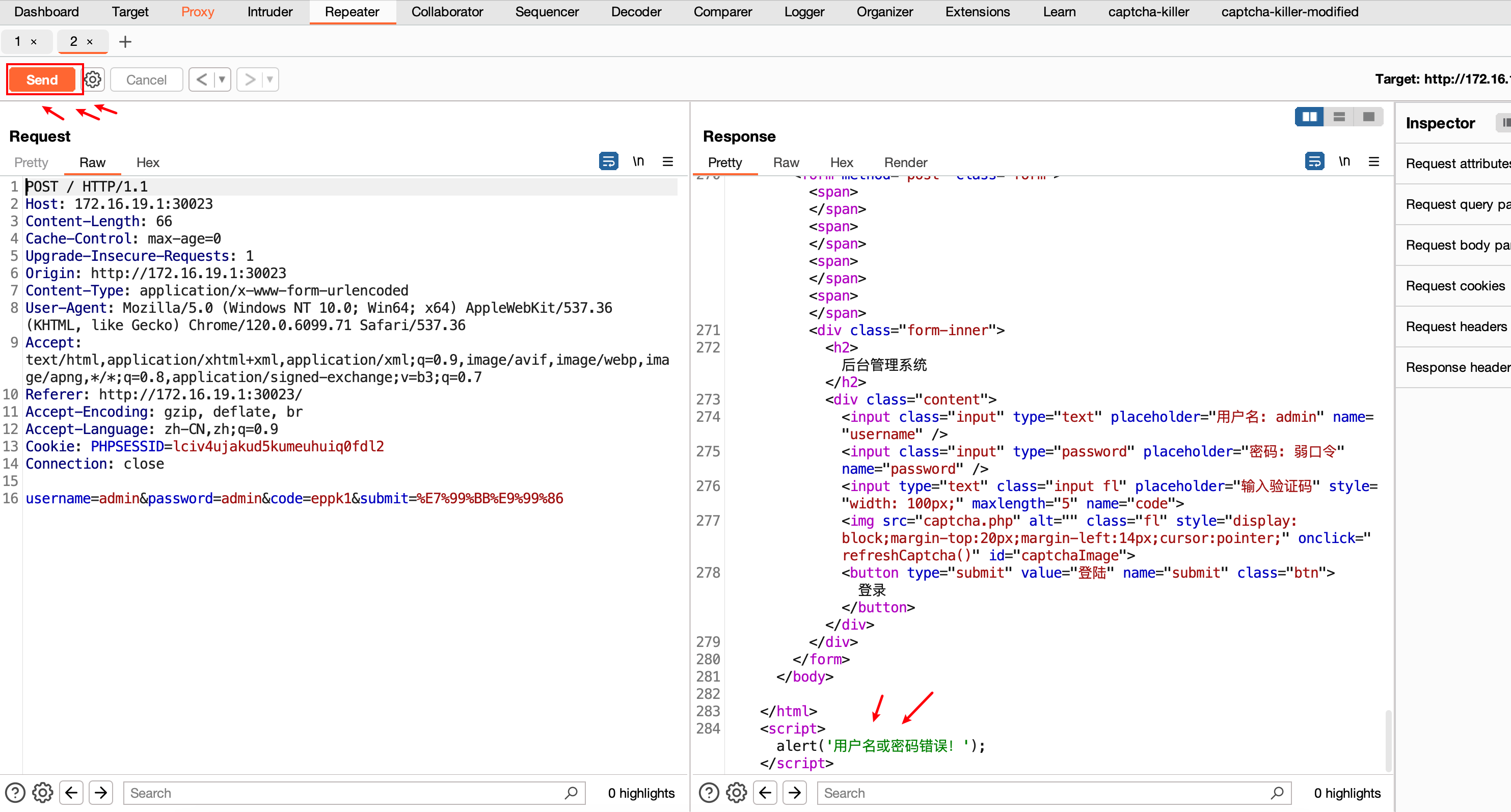Click the Response pane vertical scrollbar
Image resolution: width=1511 pixels, height=812 pixels.
[x=1388, y=740]
